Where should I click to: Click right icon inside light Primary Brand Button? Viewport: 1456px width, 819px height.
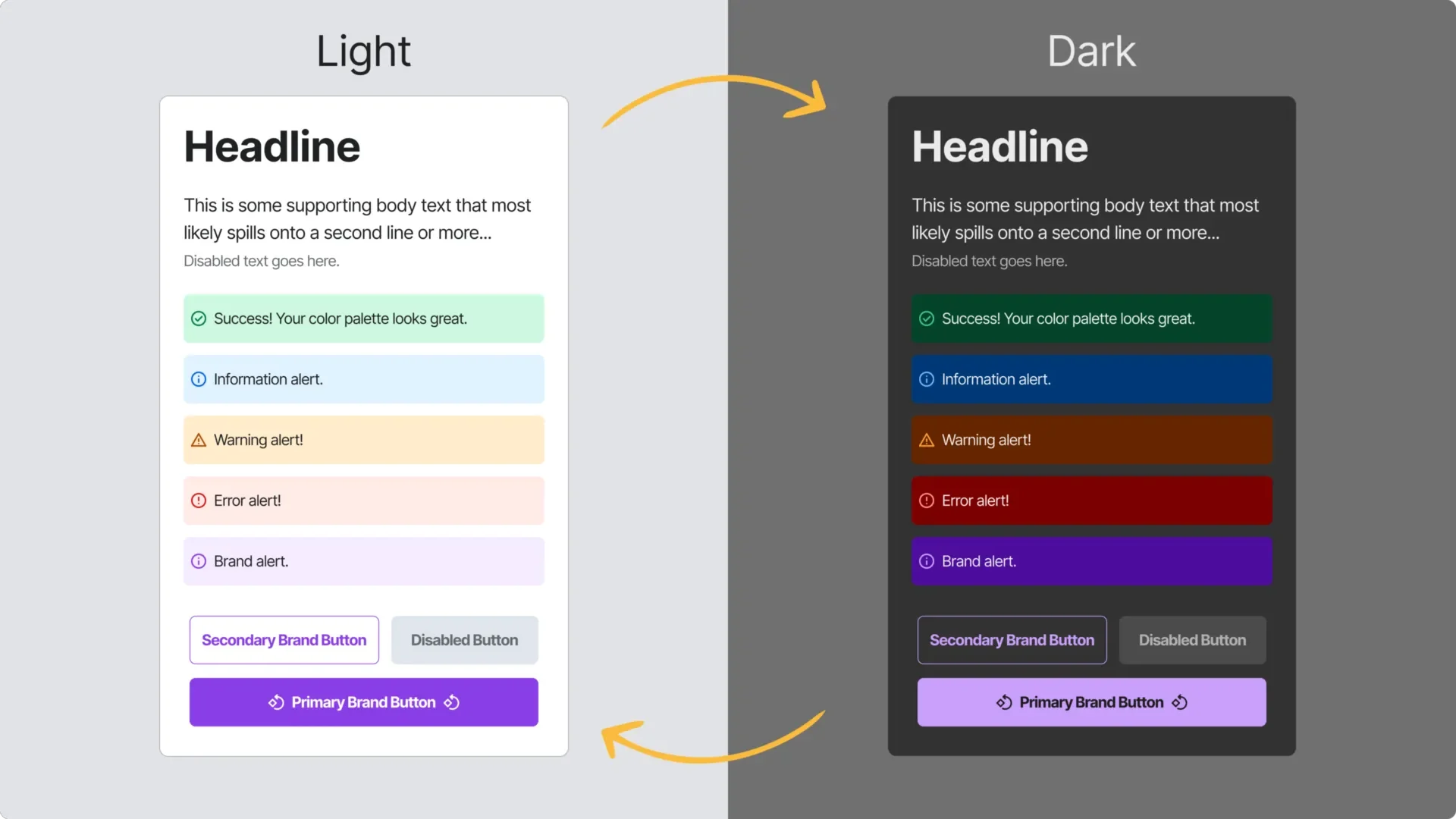[x=452, y=702]
